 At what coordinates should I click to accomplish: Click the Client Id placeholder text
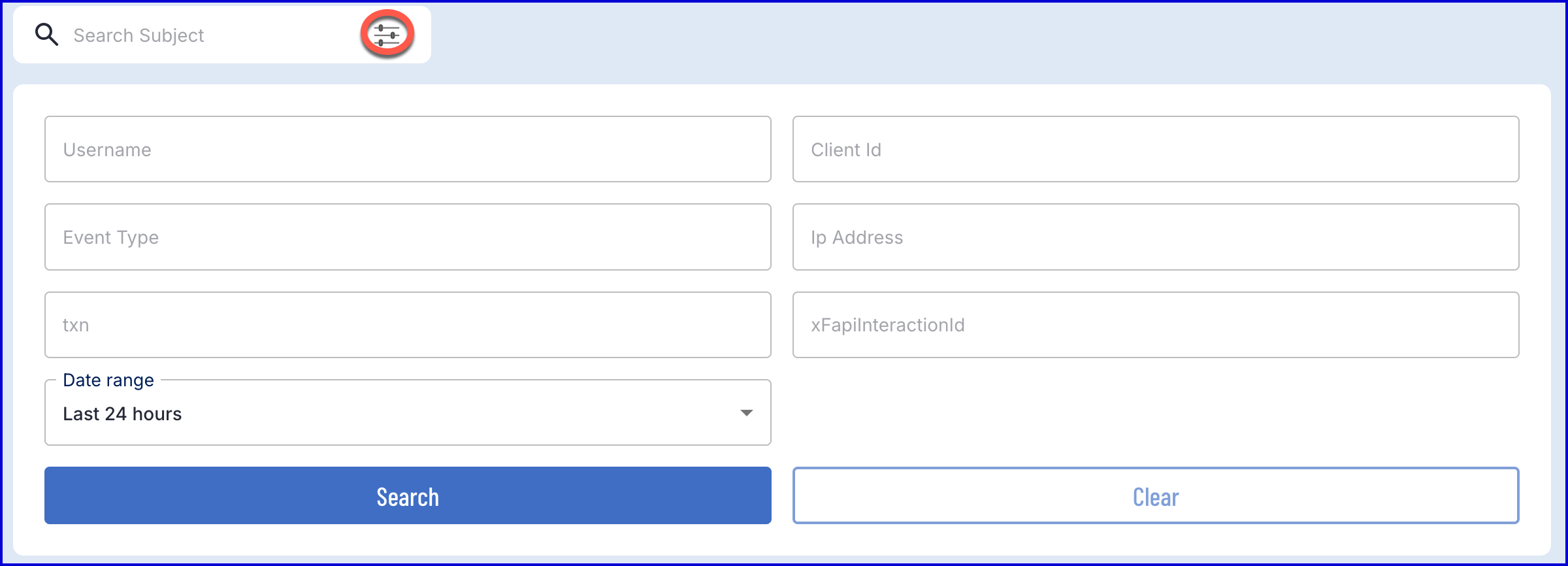pyautogui.click(x=846, y=150)
